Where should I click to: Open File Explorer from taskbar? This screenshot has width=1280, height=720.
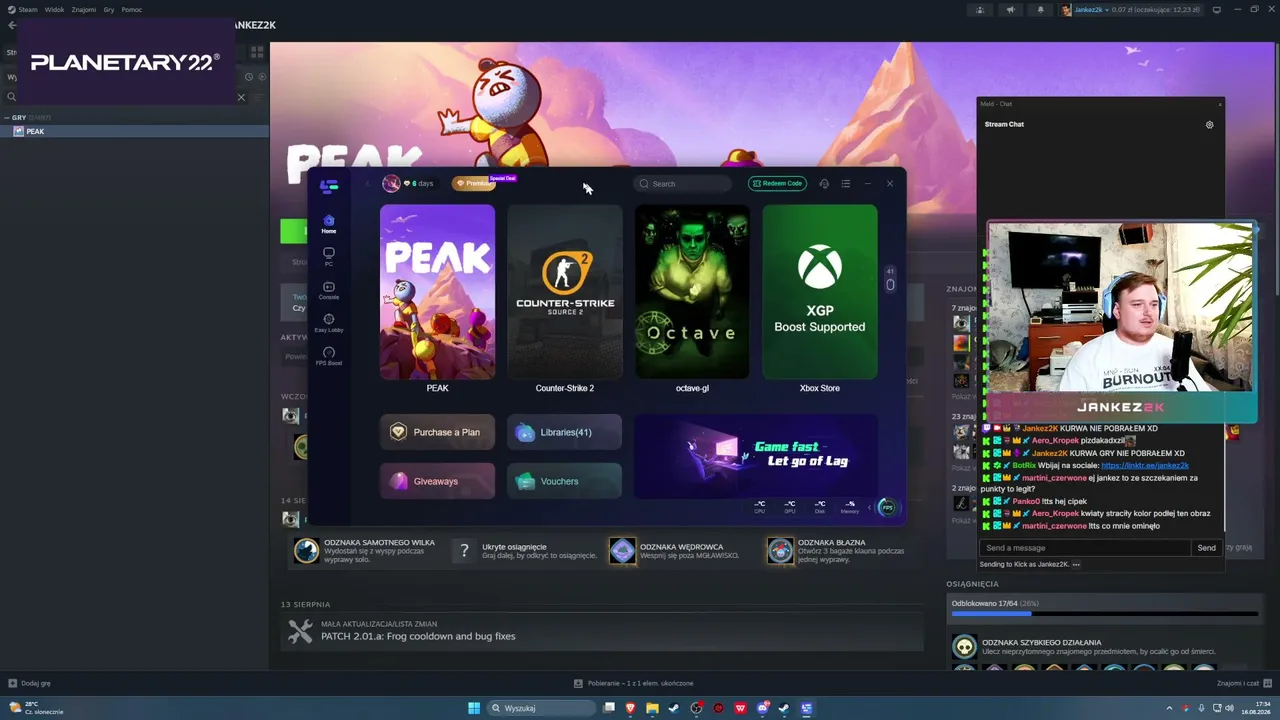(x=652, y=708)
